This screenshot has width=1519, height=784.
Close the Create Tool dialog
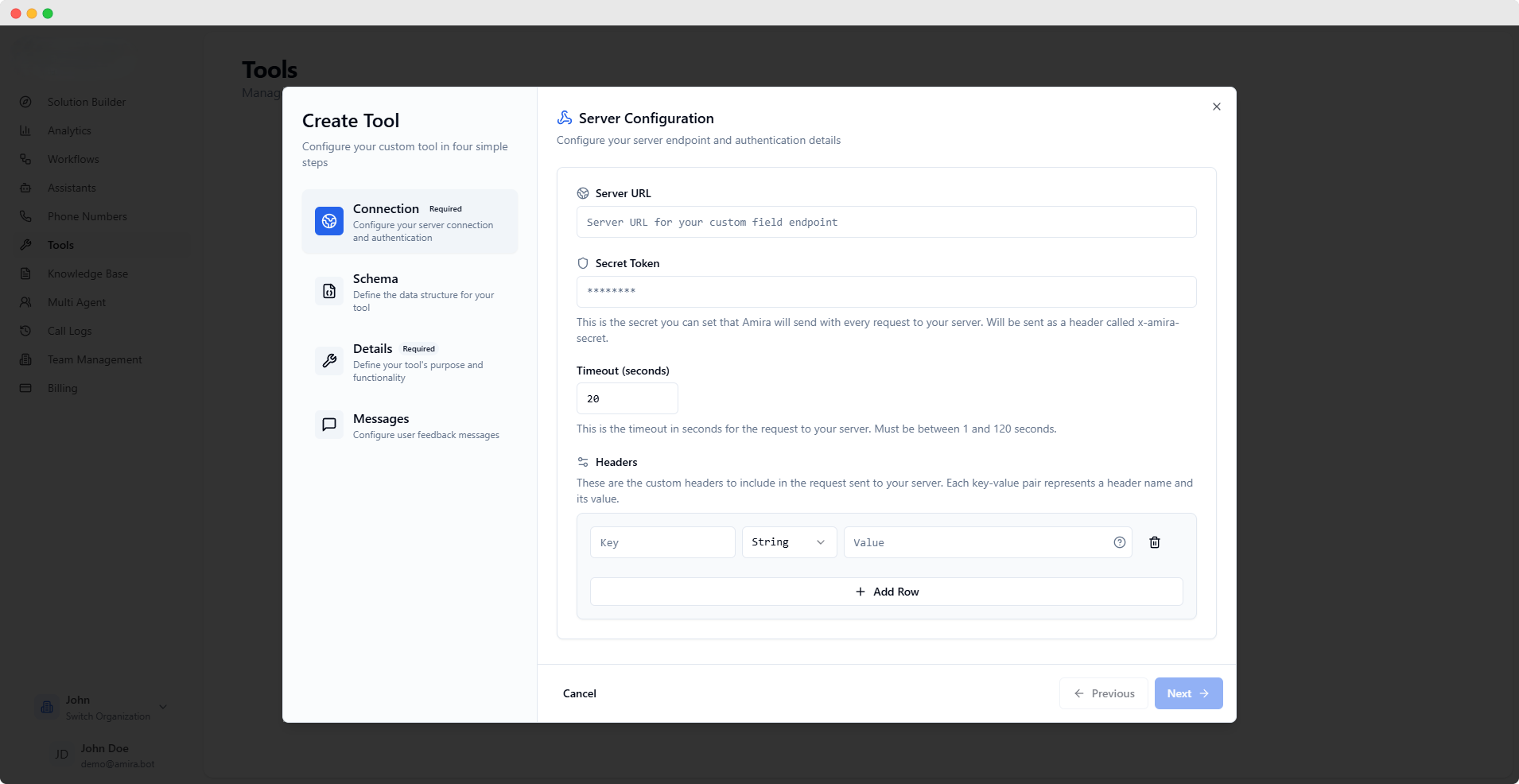pyautogui.click(x=1216, y=107)
